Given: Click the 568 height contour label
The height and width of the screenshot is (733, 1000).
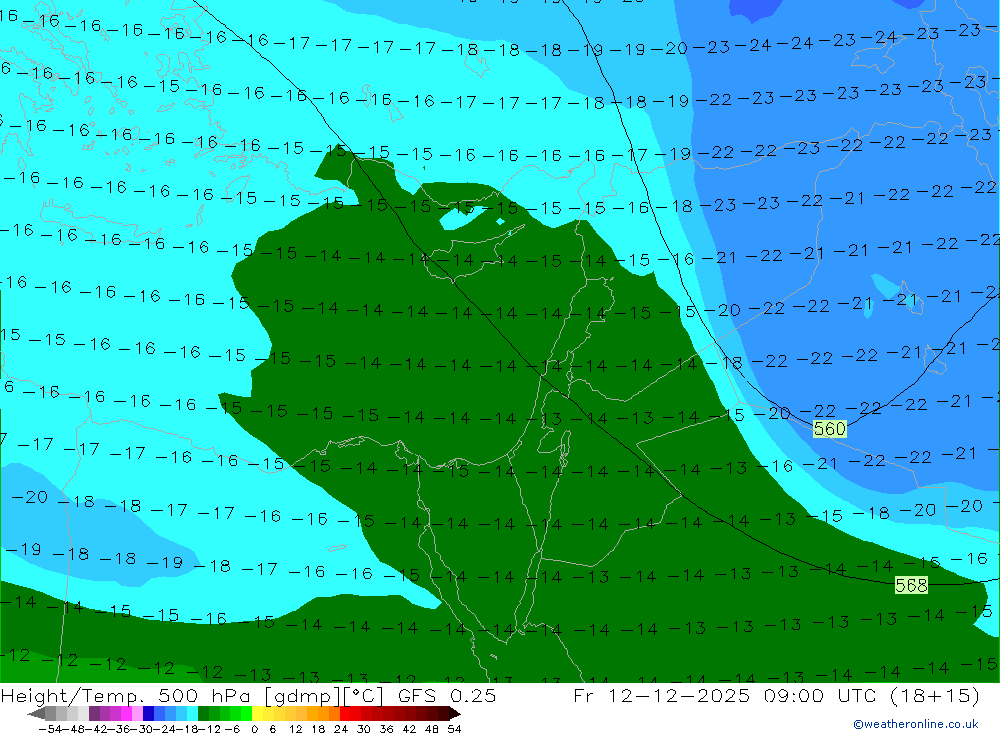Looking at the screenshot, I should click(x=911, y=585).
